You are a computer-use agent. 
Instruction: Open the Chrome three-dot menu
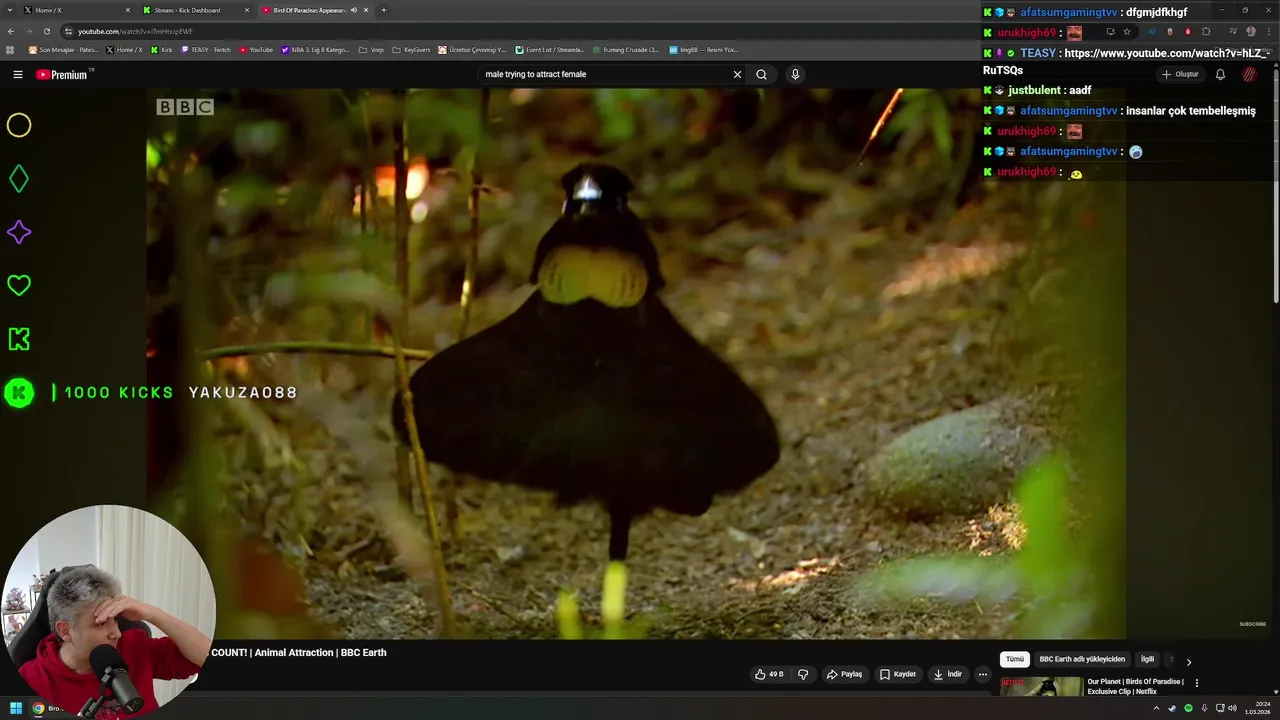tap(1268, 31)
